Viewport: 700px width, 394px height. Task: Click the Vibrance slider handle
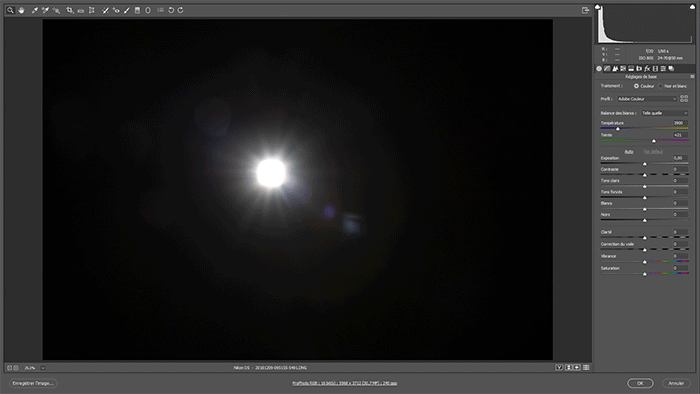(645, 262)
